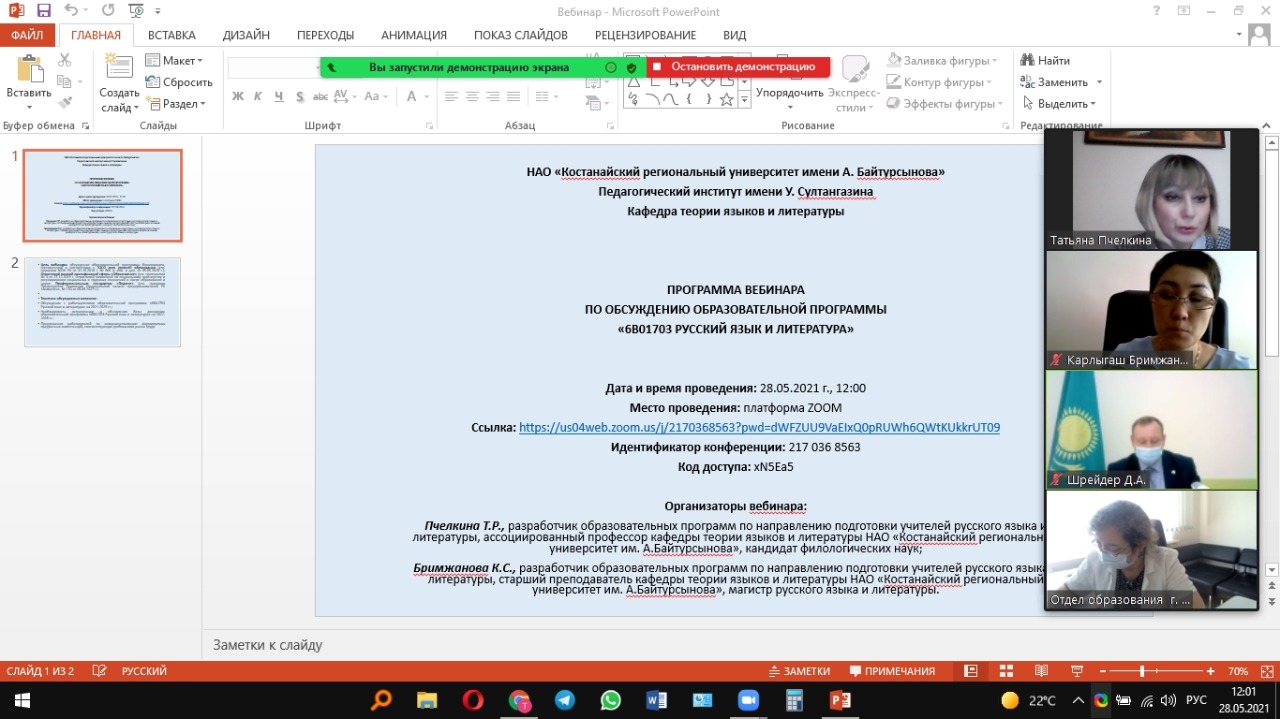Expand the shapes gallery more arrow

744,101
